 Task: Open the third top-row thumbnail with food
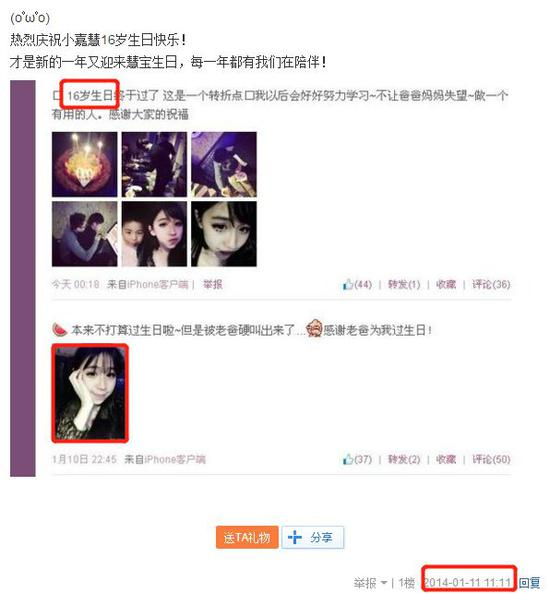pyautogui.click(x=224, y=164)
